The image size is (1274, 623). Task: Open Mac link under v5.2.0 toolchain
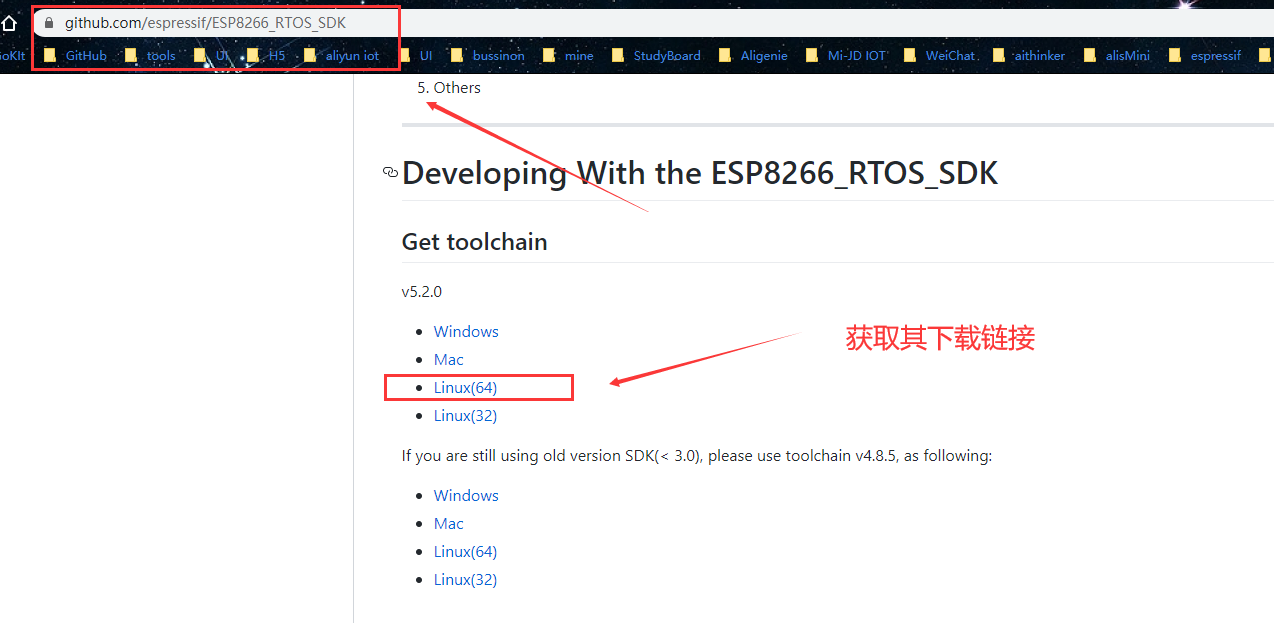449,359
